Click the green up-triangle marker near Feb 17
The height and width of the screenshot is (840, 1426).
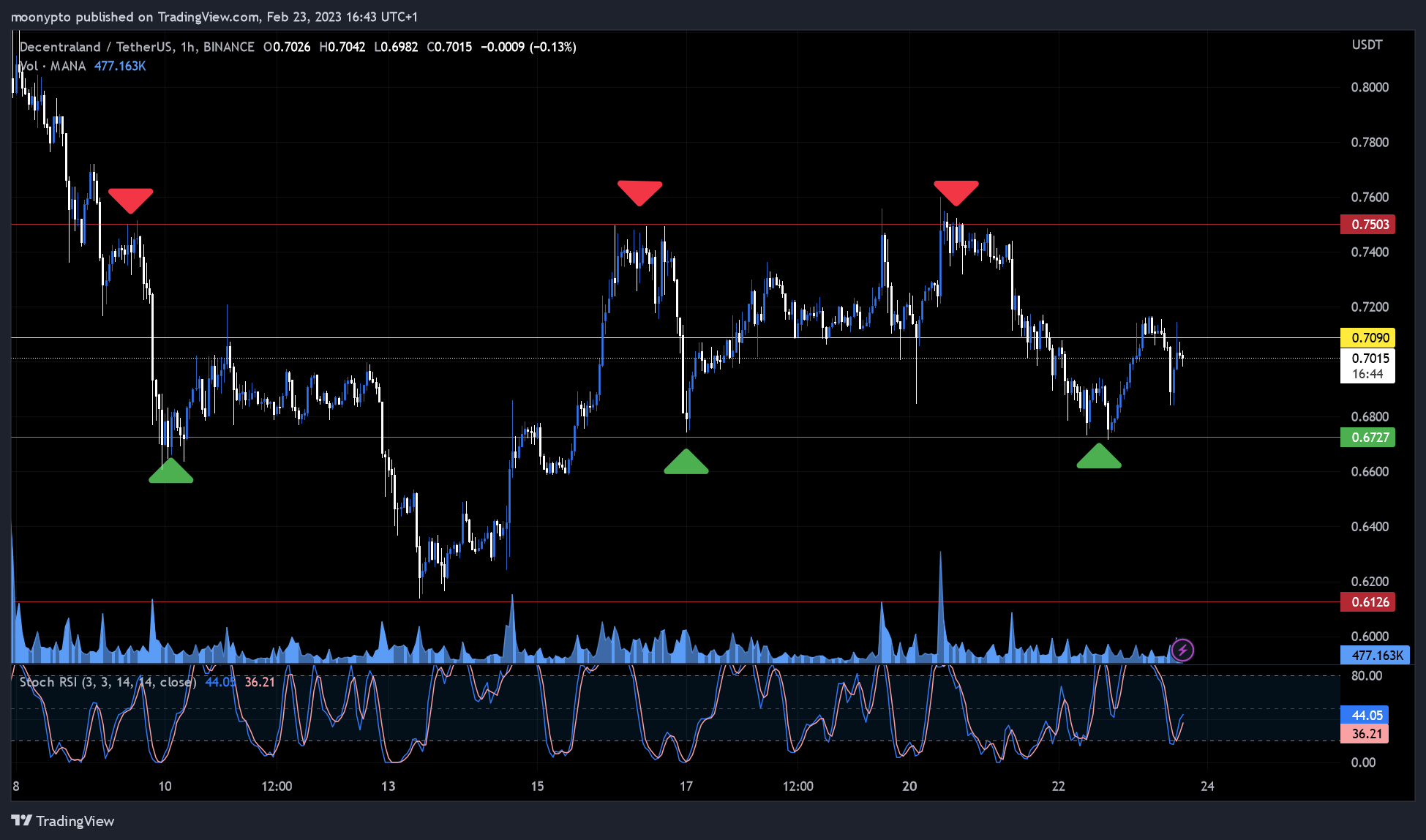click(686, 462)
